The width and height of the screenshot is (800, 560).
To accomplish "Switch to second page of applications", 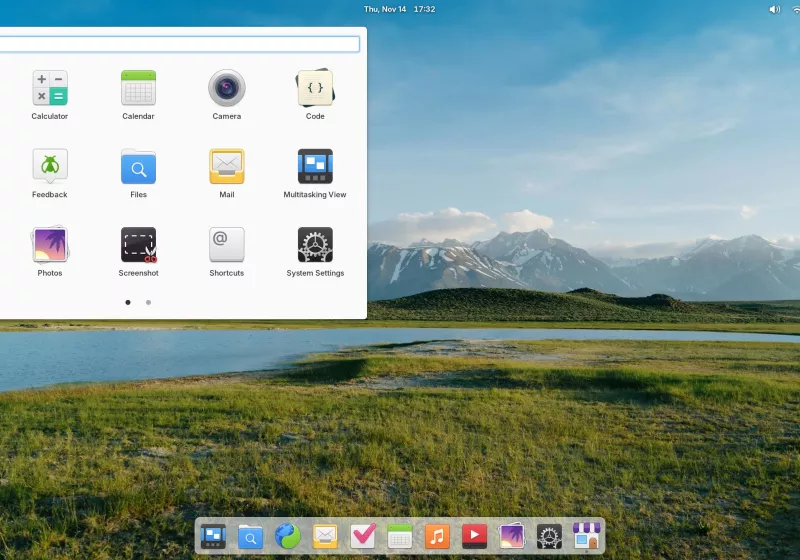I will pos(148,302).
